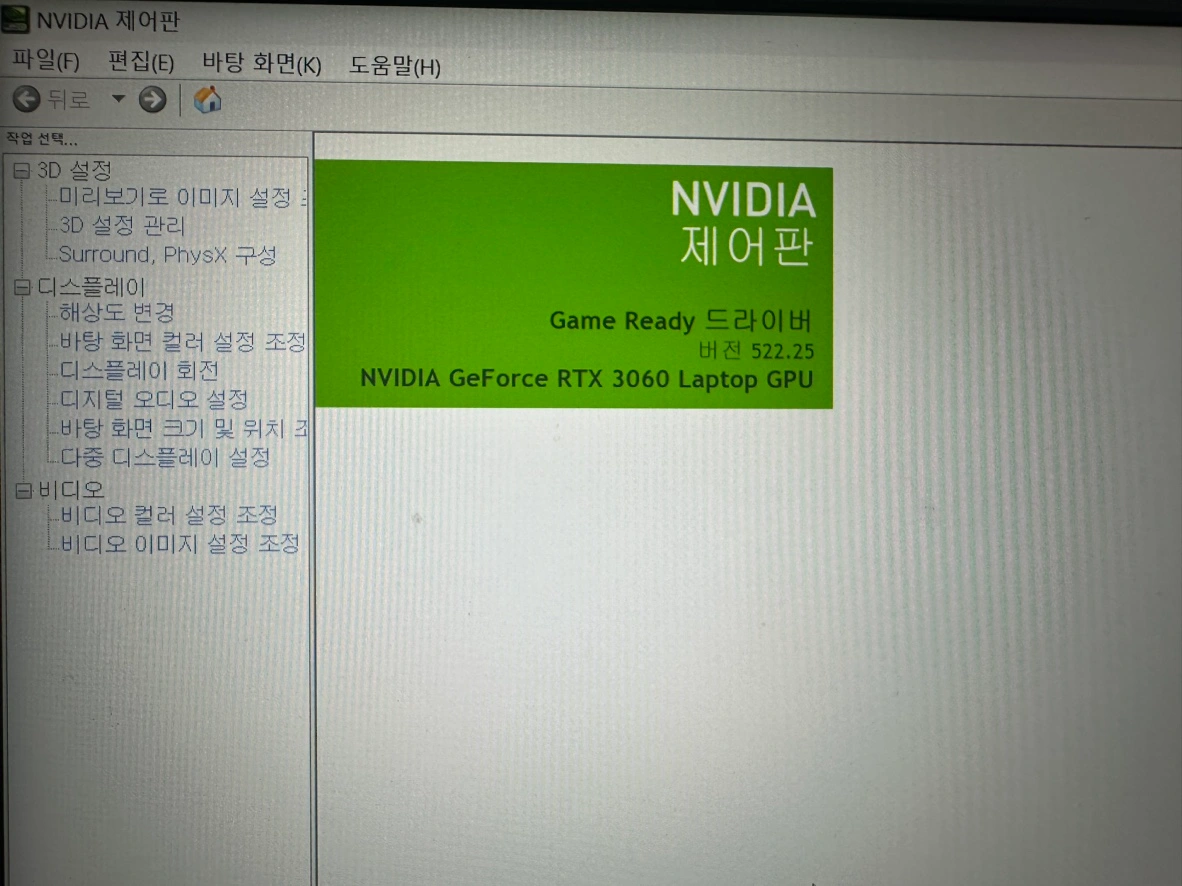Select 디스플레이 회전 in the sidebar
Image resolution: width=1182 pixels, height=886 pixels.
pos(138,371)
